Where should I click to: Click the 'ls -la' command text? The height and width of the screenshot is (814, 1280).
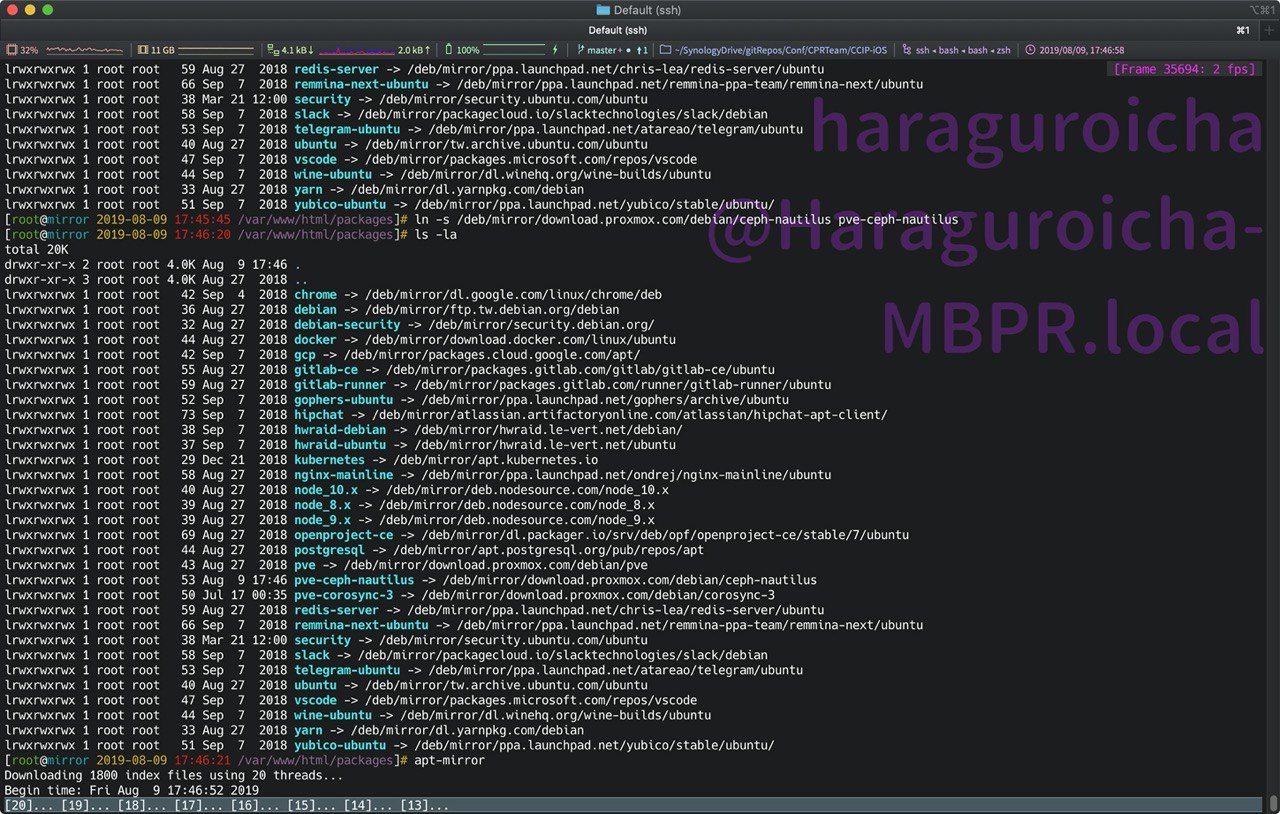436,234
